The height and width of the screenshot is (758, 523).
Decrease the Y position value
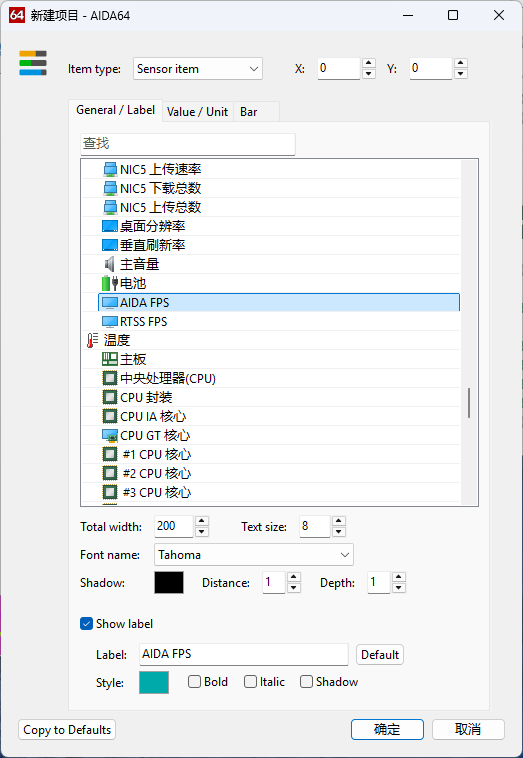point(461,73)
